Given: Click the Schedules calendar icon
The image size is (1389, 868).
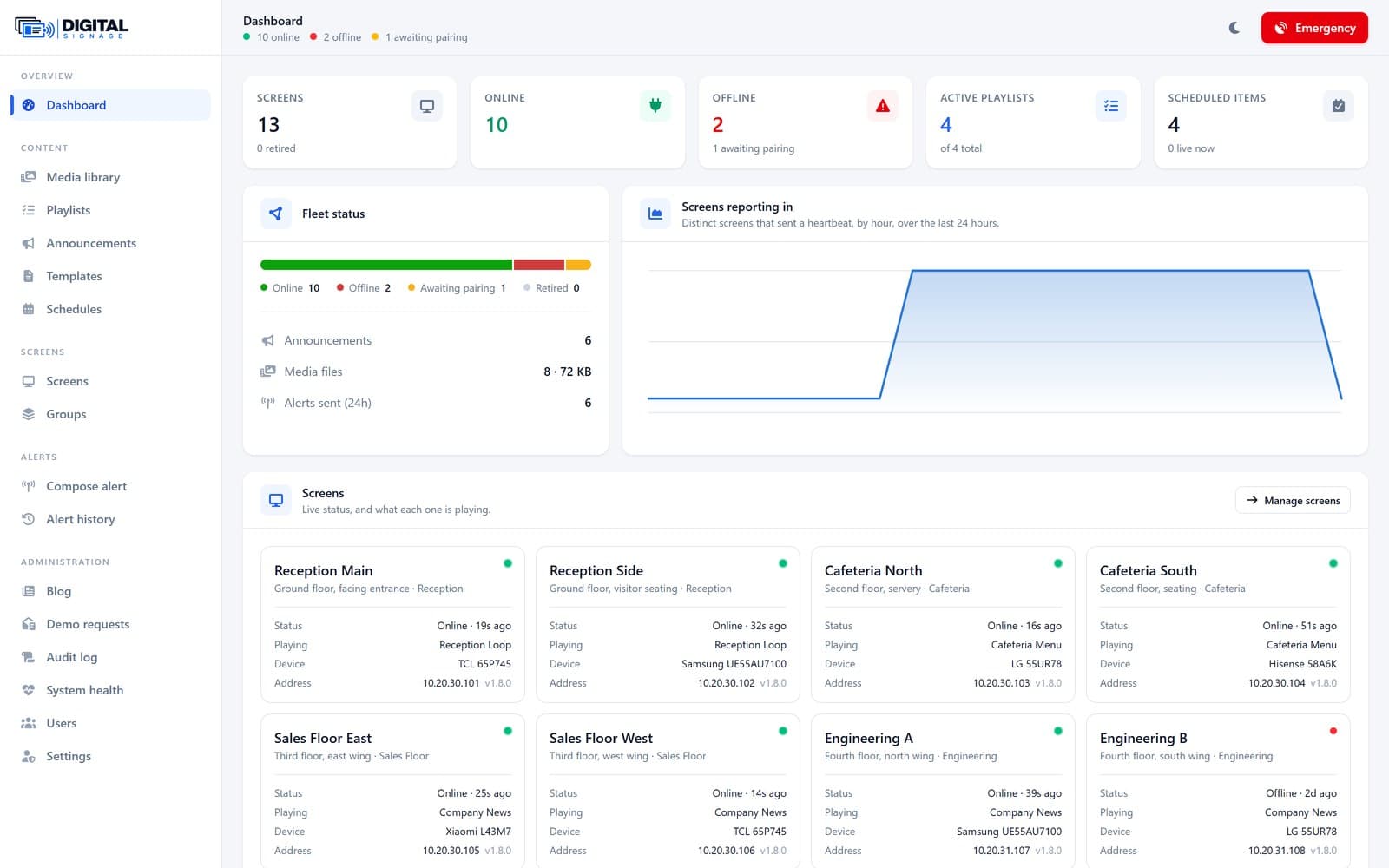Looking at the screenshot, I should click(x=29, y=309).
